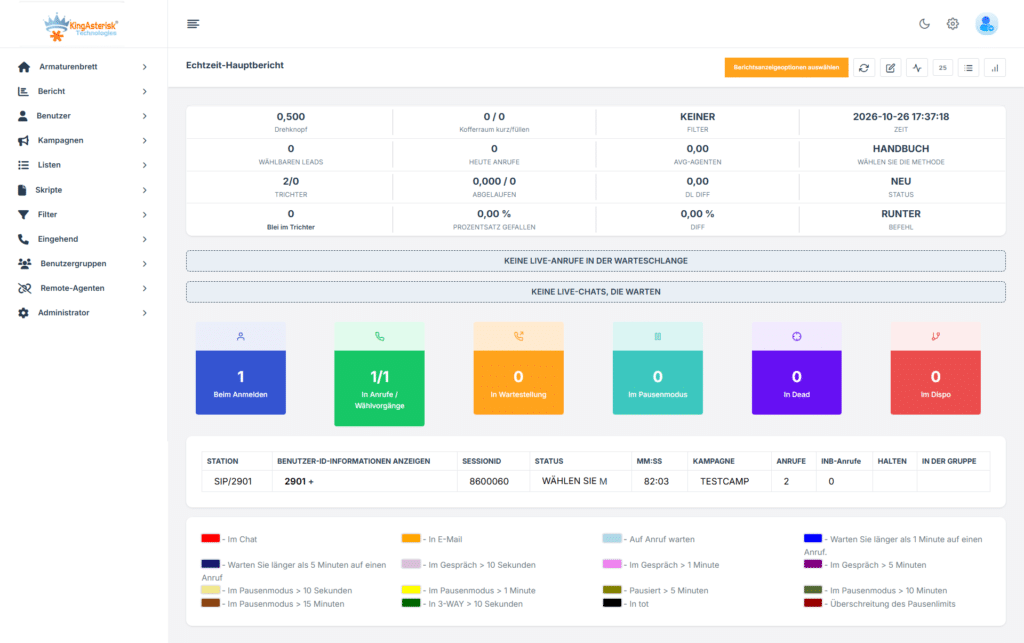Click the refresh report icon
Screen dimensions: 1024x643
(864, 68)
